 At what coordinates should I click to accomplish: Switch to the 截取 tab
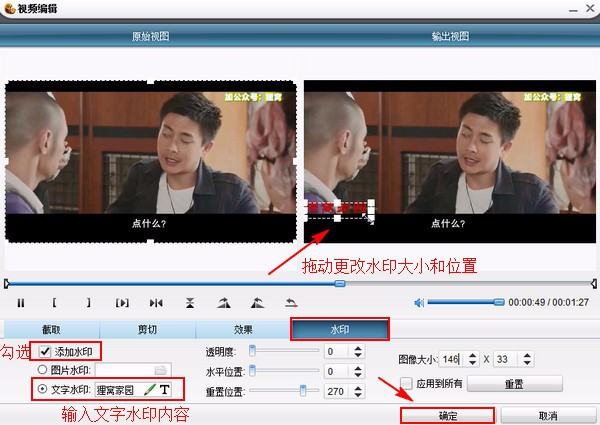[x=51, y=329]
